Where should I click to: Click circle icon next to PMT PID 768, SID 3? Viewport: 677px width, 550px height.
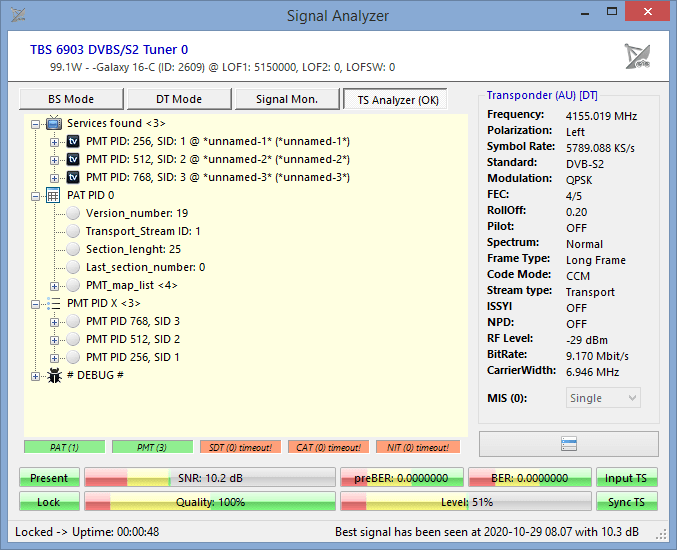[x=73, y=321]
